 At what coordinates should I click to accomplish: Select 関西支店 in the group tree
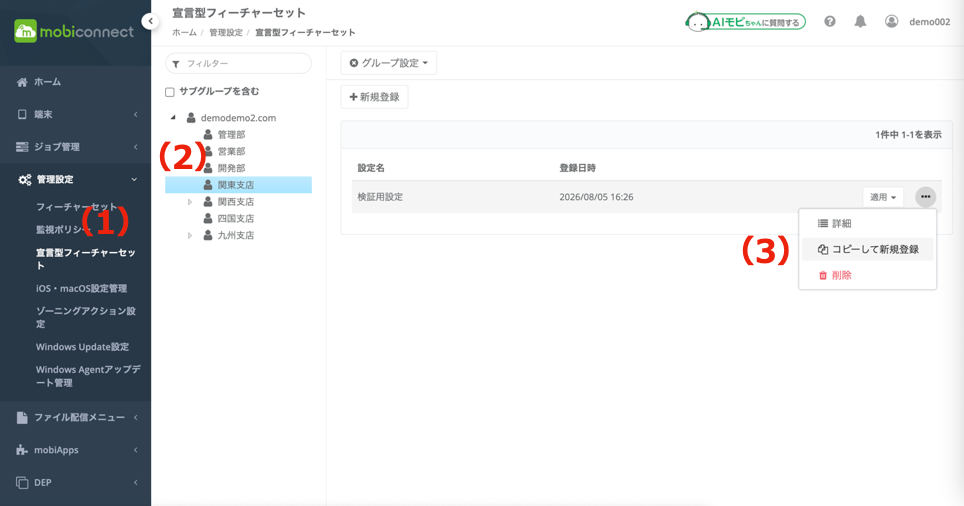click(x=235, y=202)
